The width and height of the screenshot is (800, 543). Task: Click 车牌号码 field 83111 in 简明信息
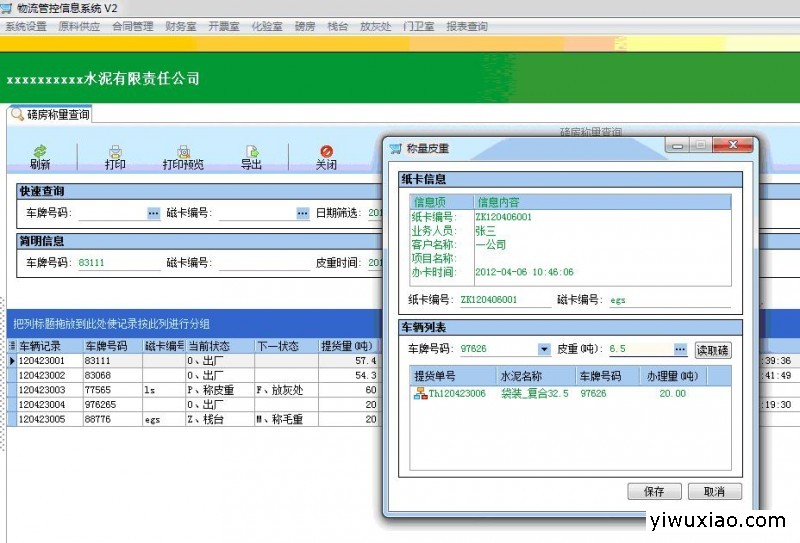click(119, 263)
